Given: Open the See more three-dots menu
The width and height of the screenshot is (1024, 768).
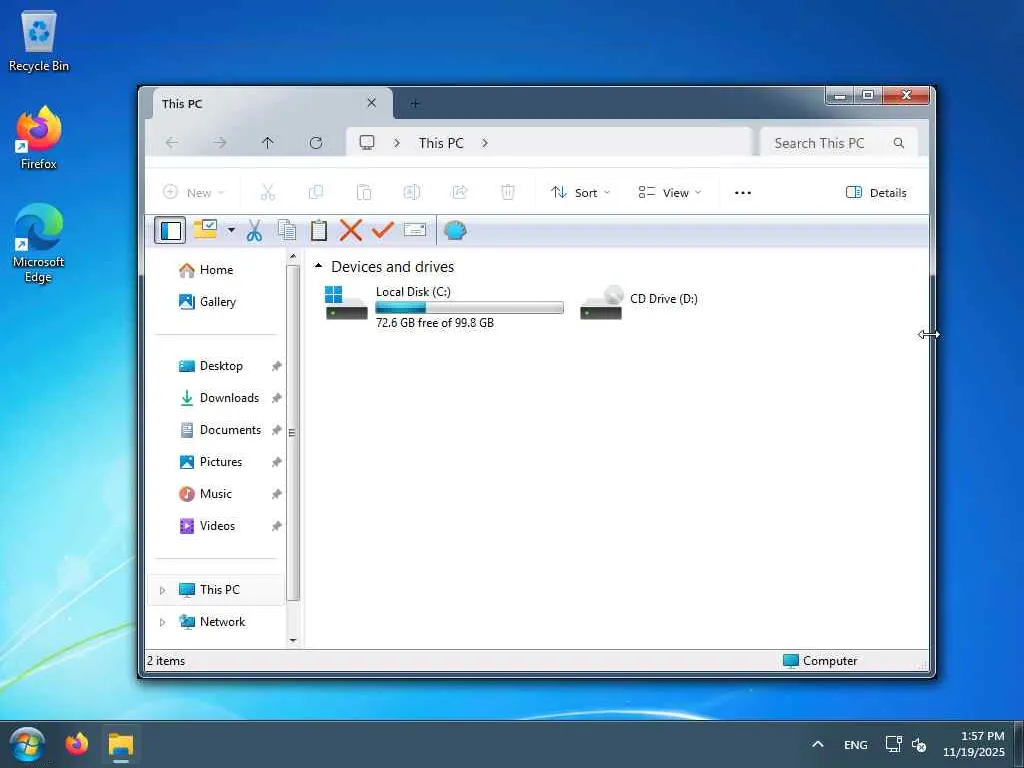Looking at the screenshot, I should [x=743, y=193].
